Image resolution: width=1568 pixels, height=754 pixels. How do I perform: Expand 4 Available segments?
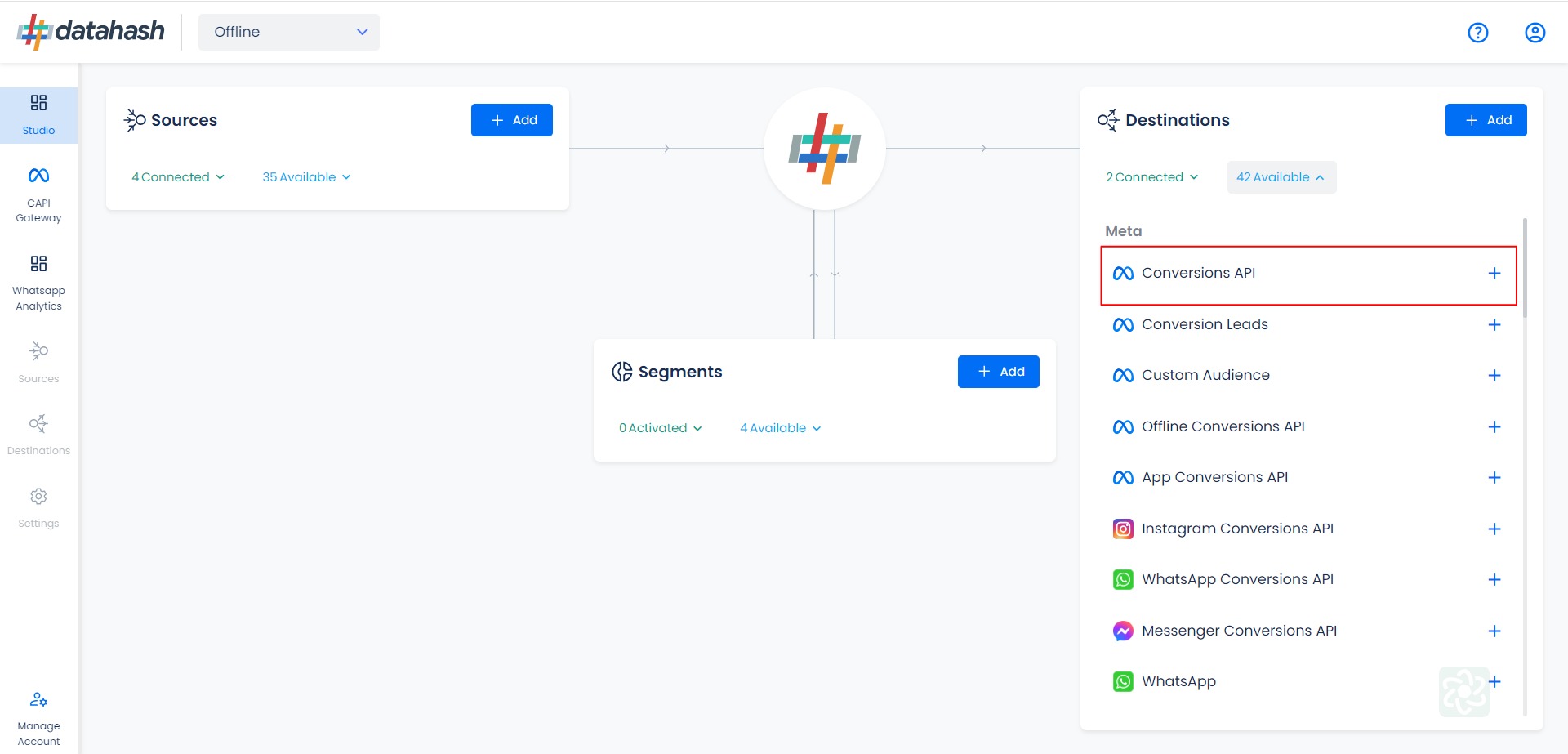(780, 428)
